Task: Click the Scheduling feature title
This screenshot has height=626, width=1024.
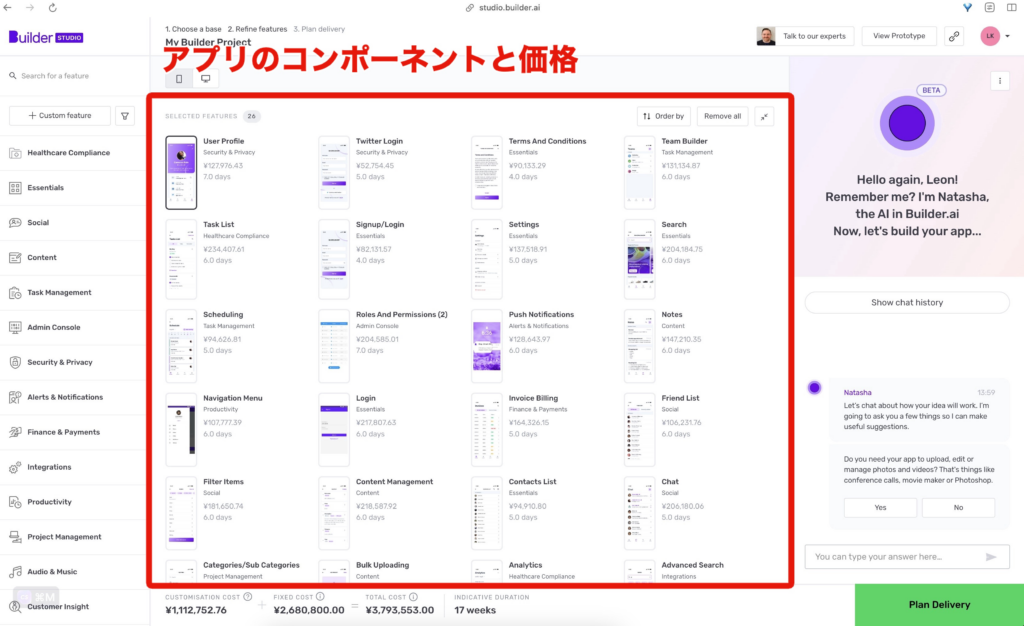Action: [x=223, y=315]
